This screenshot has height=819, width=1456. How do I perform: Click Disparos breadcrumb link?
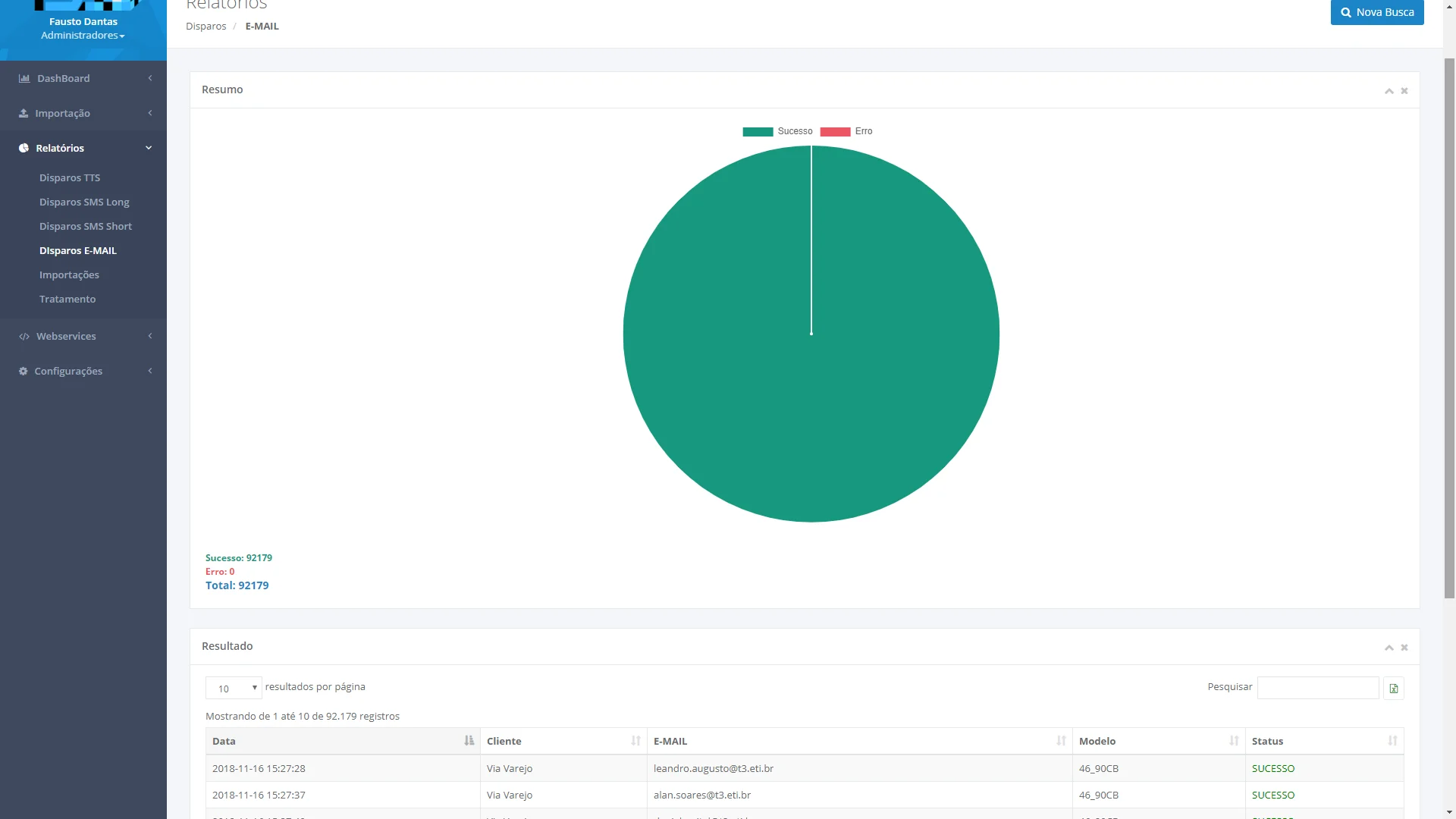point(206,27)
